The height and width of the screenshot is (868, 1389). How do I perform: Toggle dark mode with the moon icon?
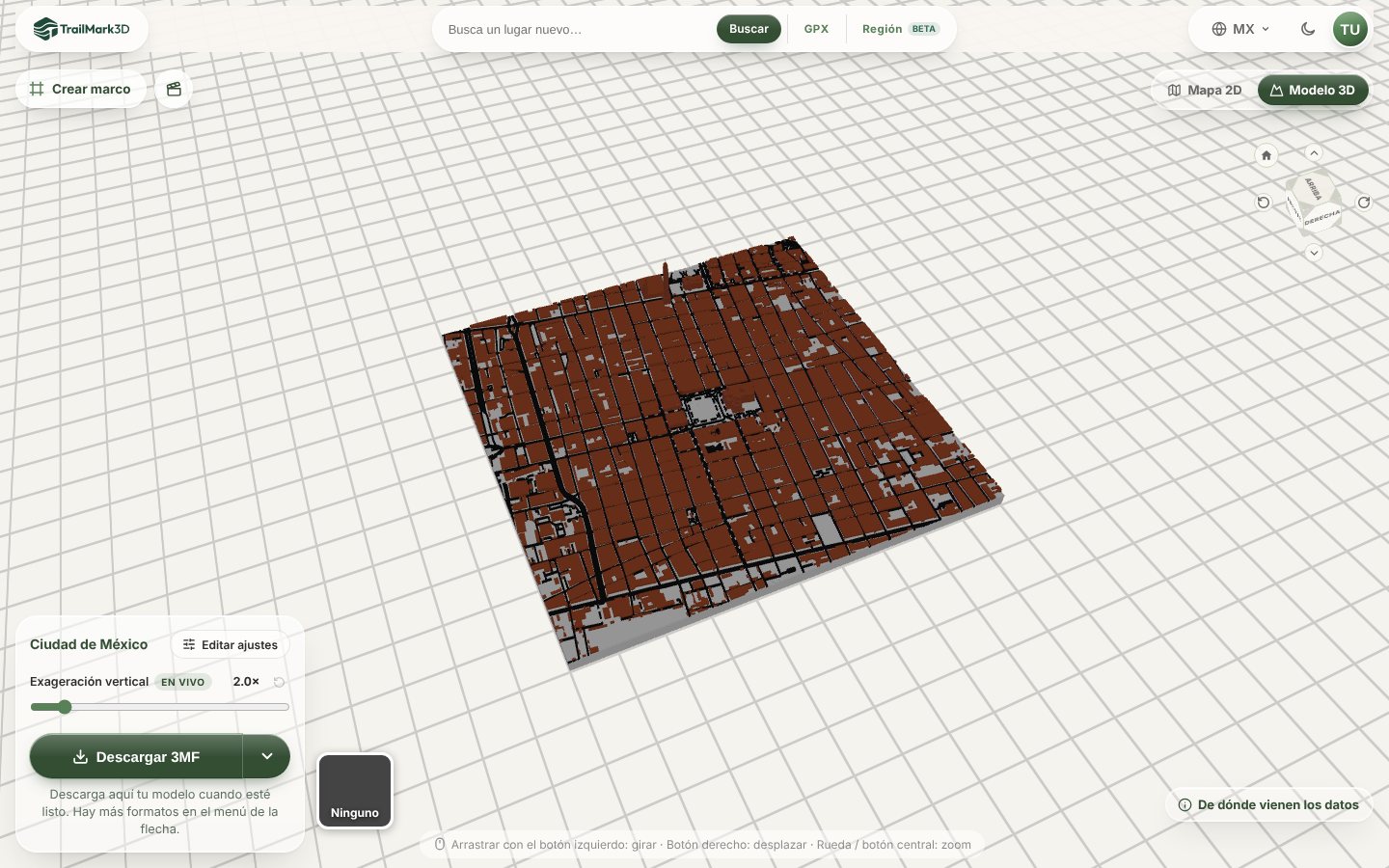pos(1308,29)
